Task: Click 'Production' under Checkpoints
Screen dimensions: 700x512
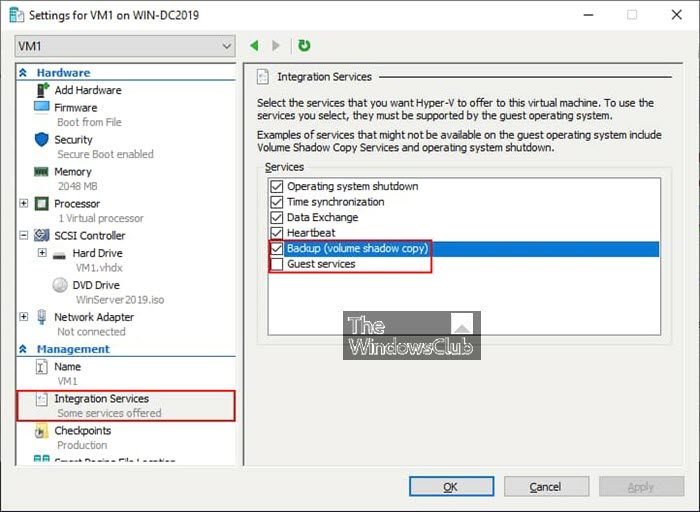Action: point(82,445)
